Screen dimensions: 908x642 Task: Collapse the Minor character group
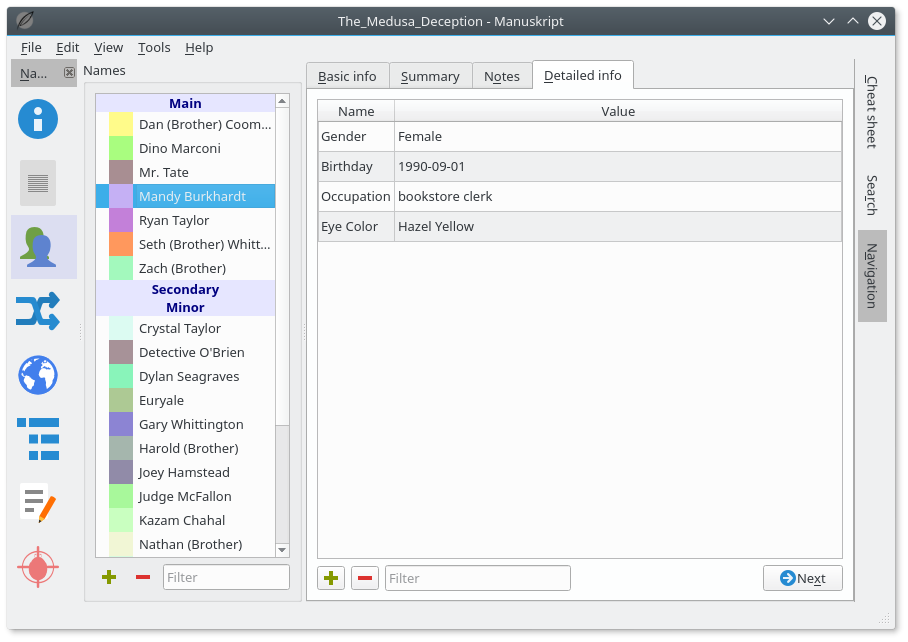[185, 307]
